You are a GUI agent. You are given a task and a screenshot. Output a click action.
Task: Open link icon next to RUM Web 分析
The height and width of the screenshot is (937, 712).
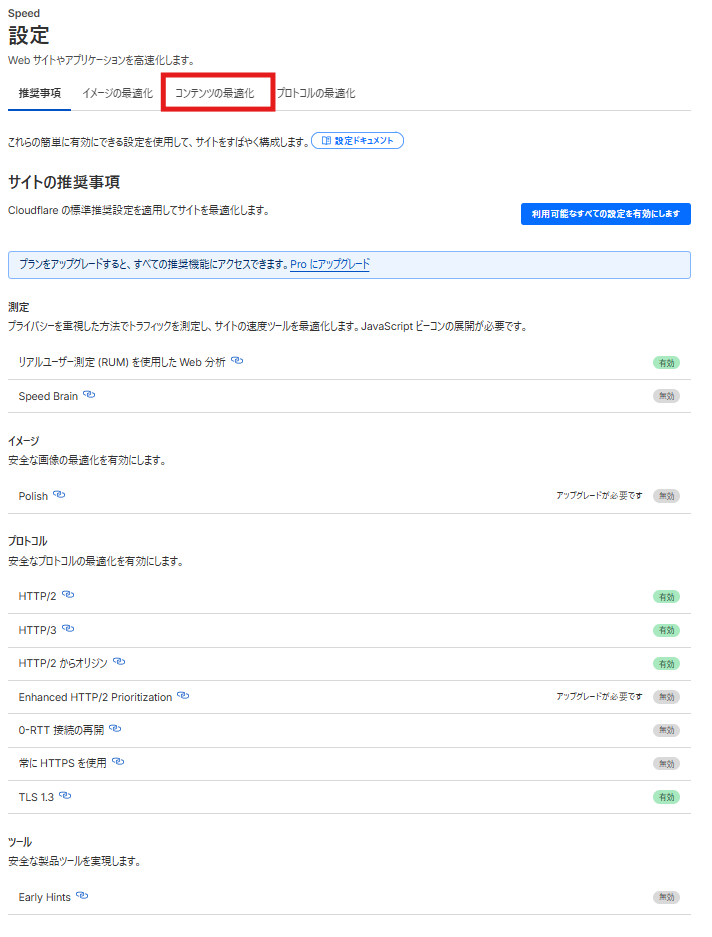pos(237,360)
